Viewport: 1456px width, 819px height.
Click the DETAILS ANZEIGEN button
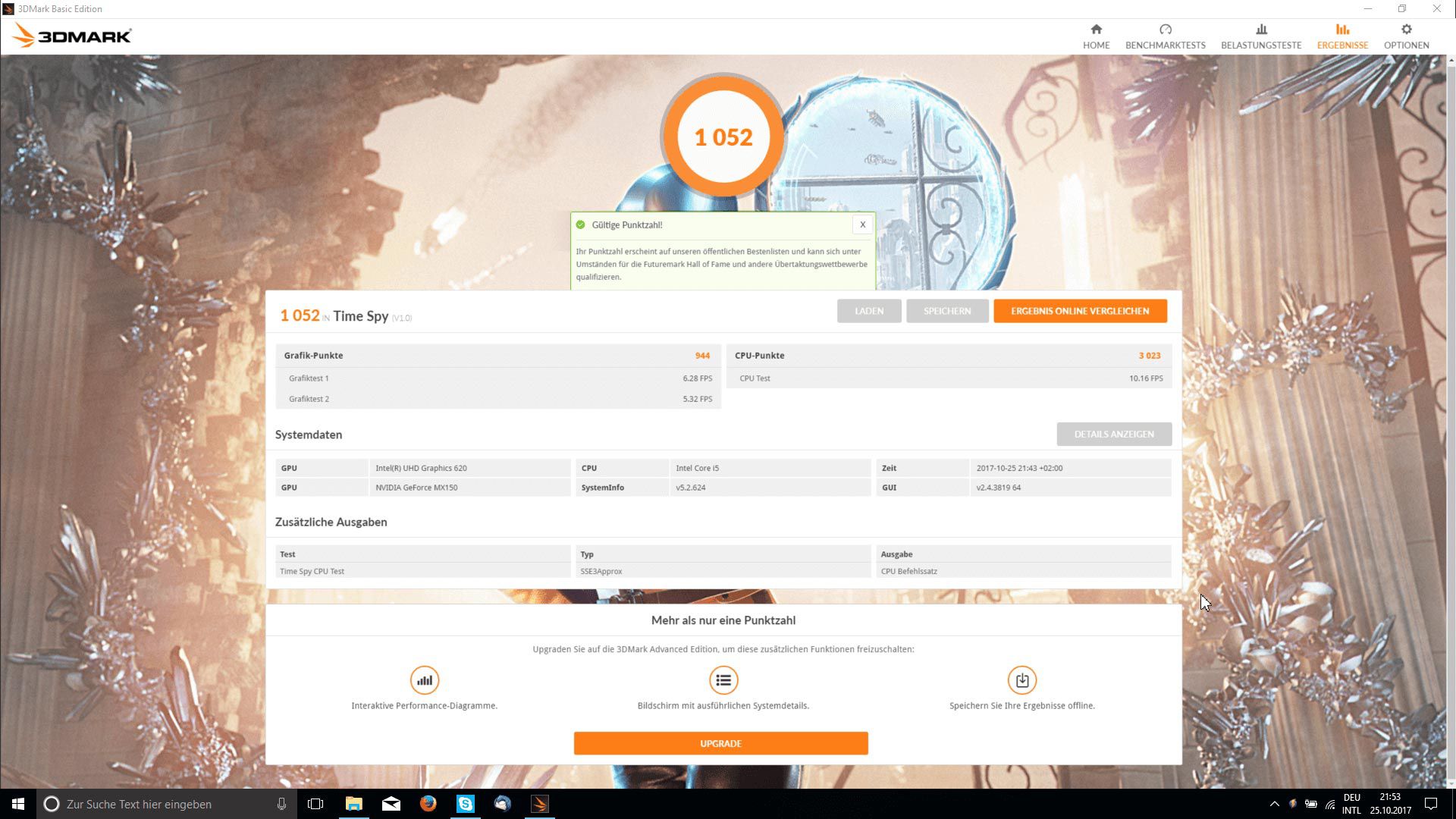(x=1114, y=434)
